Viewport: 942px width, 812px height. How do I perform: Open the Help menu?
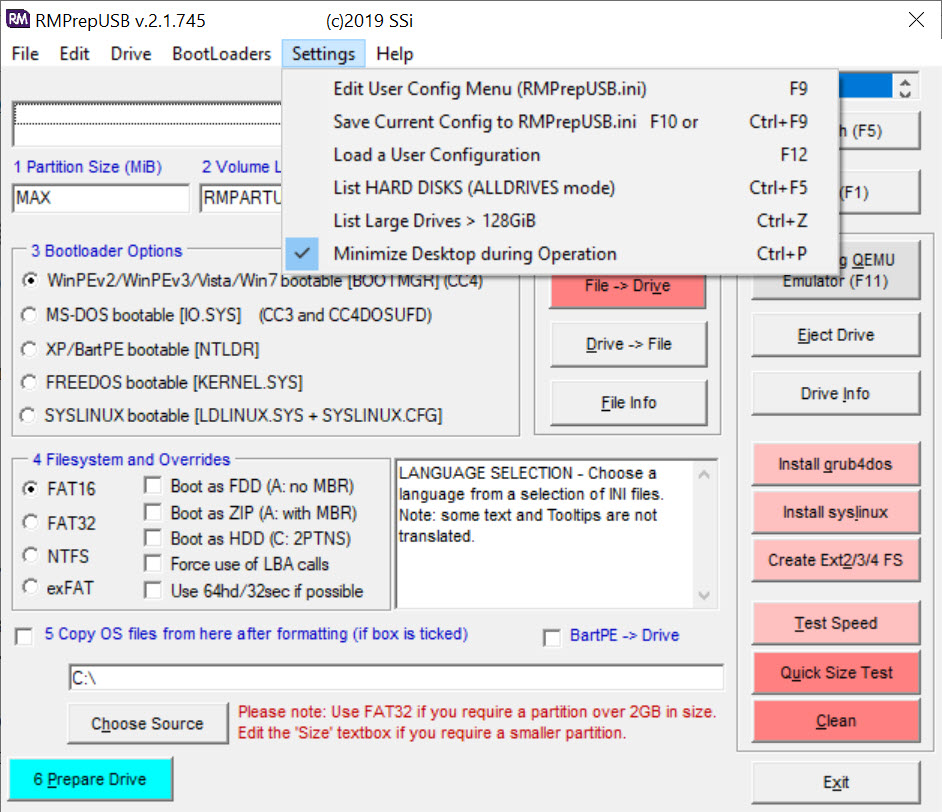click(395, 54)
